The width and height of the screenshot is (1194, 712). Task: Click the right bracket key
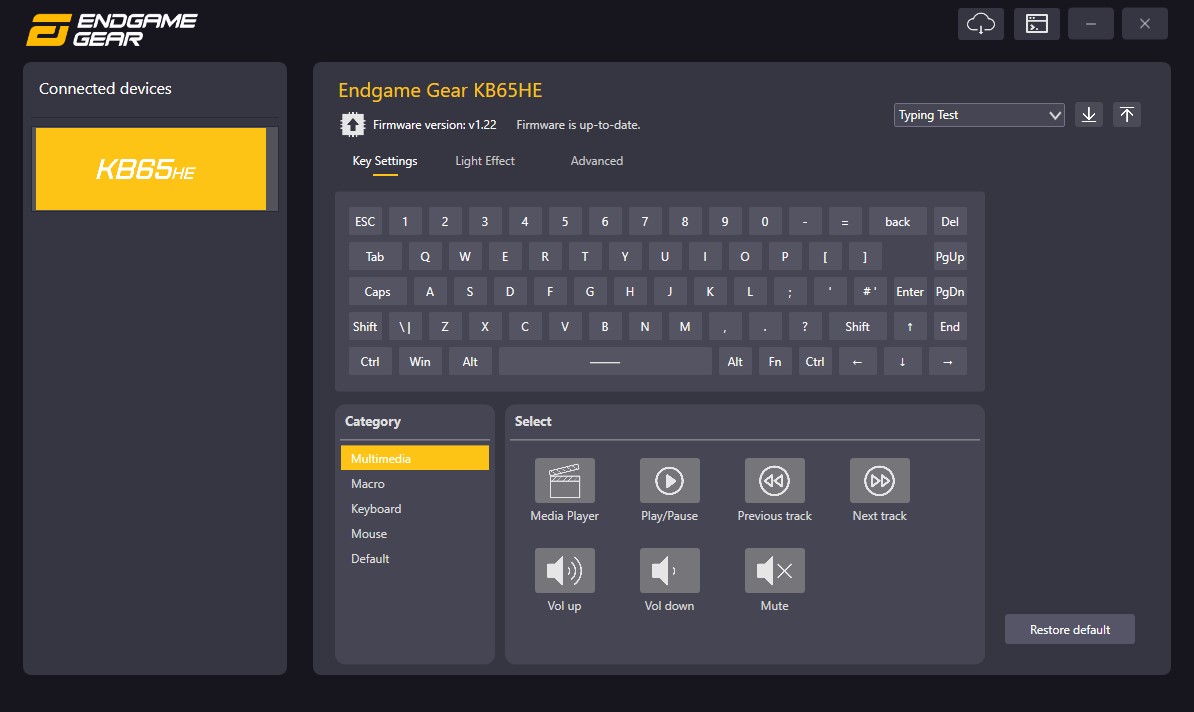tap(865, 257)
